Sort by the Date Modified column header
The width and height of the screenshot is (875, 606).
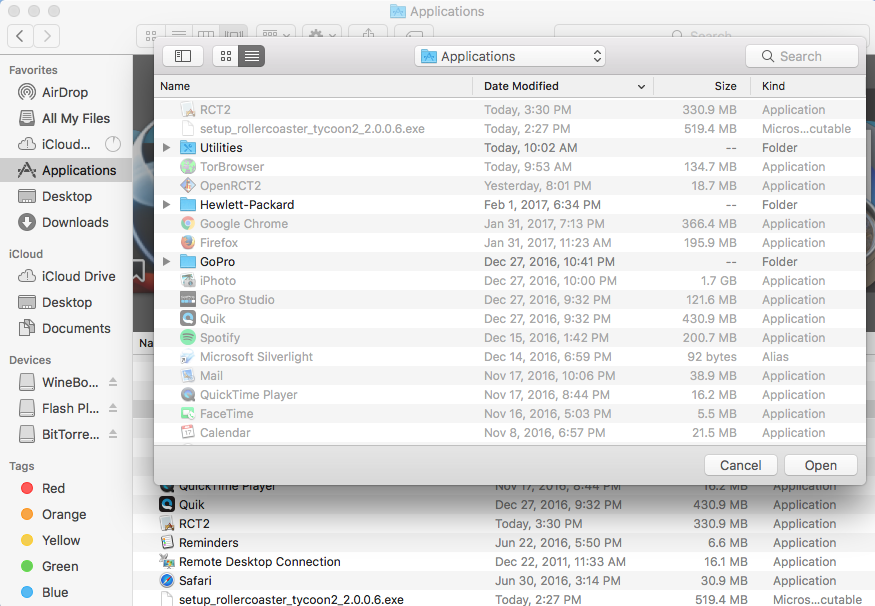click(563, 86)
